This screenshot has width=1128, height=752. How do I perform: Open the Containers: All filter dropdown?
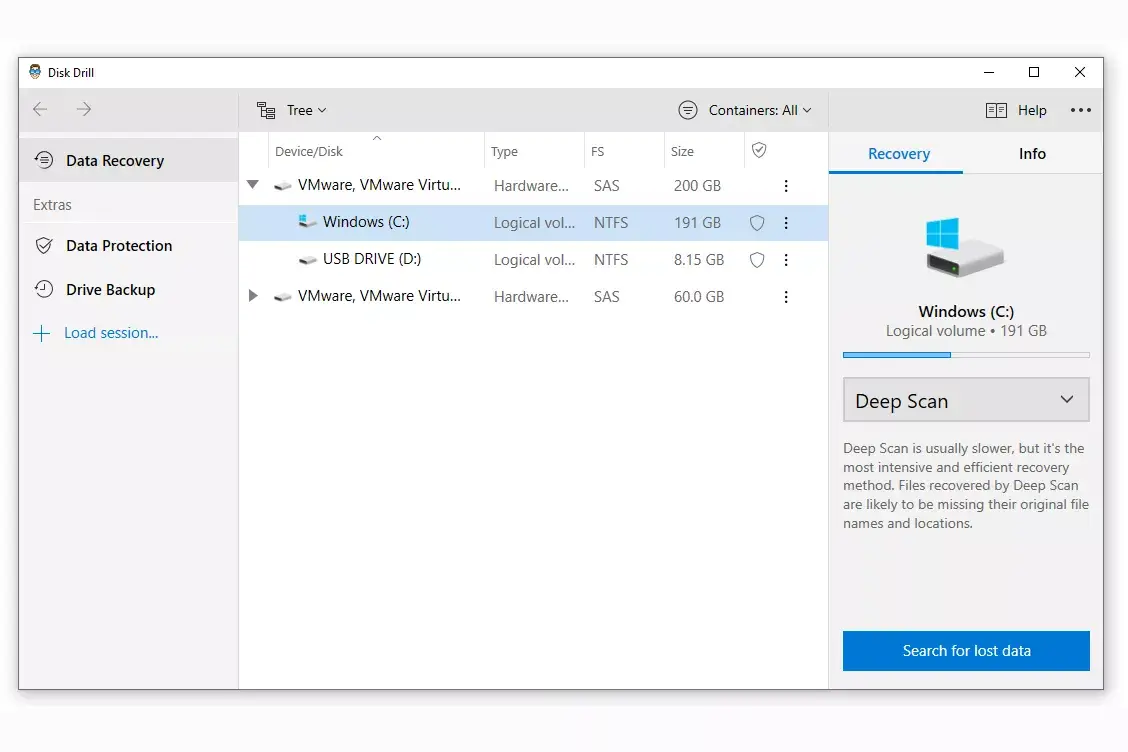[x=745, y=111]
